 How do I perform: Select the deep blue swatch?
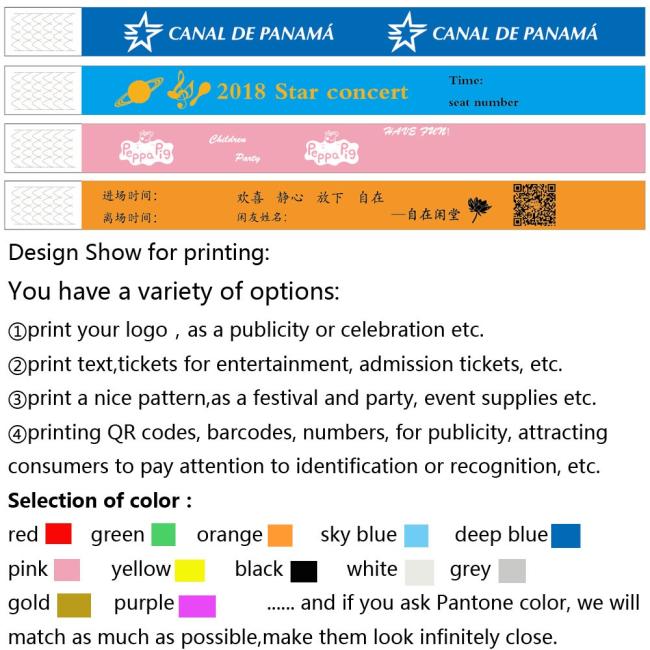click(565, 536)
